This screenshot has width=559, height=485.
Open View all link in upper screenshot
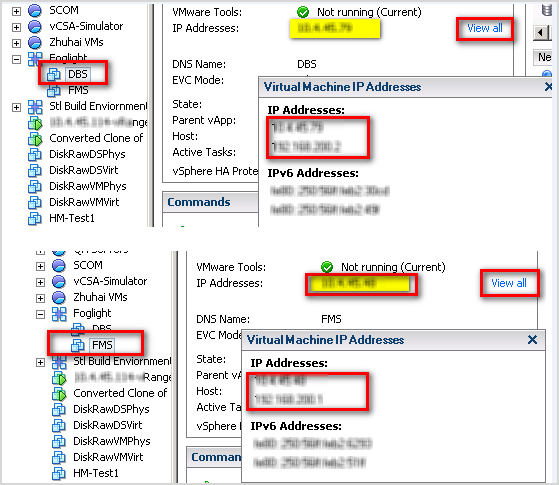[x=485, y=28]
